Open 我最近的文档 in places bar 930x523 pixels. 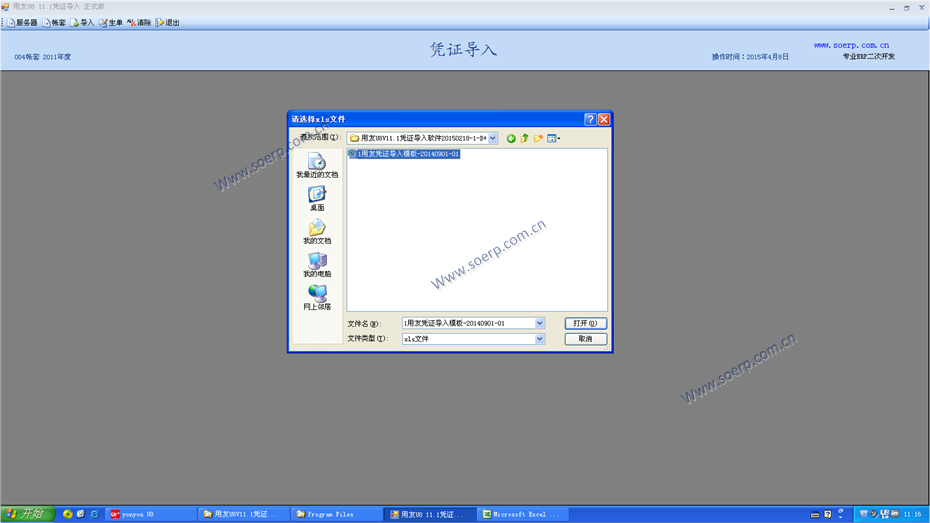pos(317,166)
